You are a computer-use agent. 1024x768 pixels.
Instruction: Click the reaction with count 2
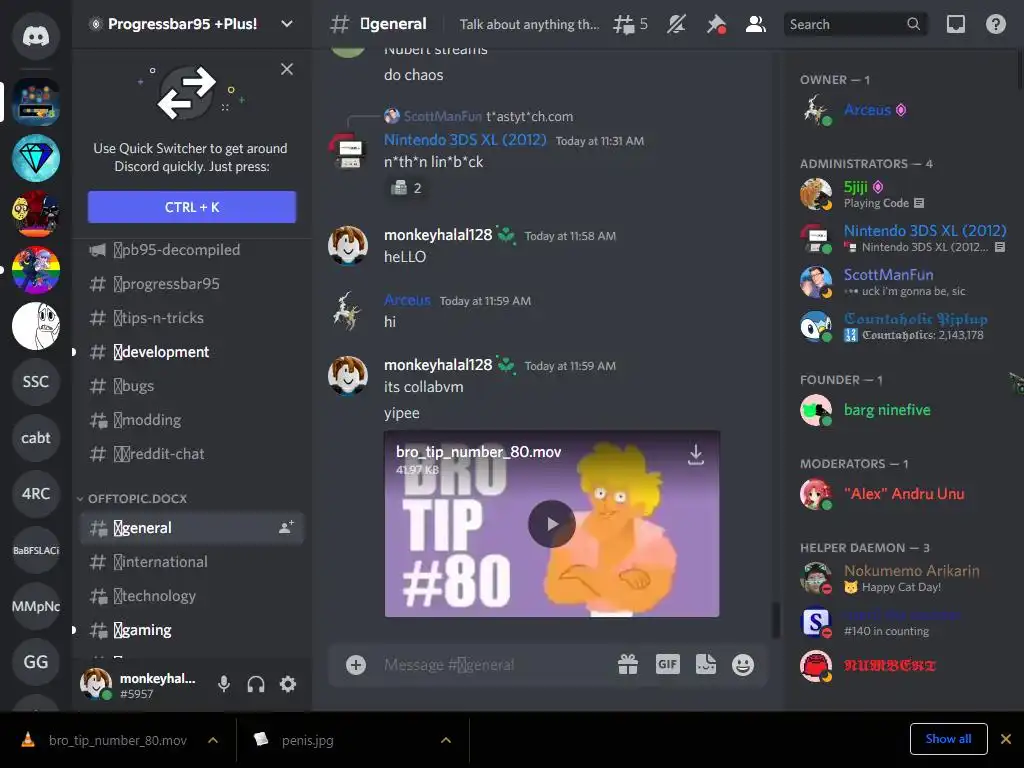click(x=406, y=188)
